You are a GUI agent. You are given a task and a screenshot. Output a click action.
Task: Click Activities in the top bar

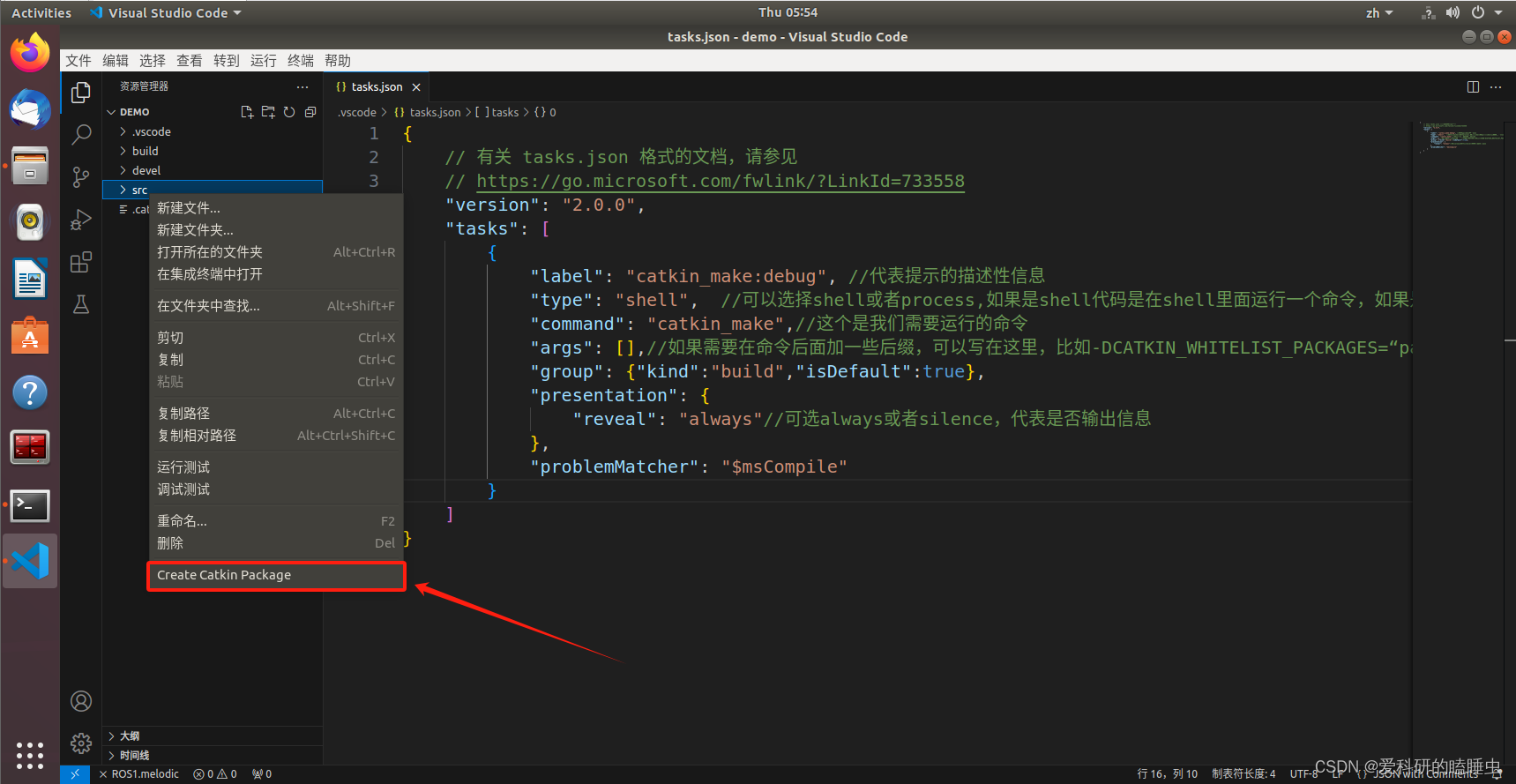pos(41,12)
